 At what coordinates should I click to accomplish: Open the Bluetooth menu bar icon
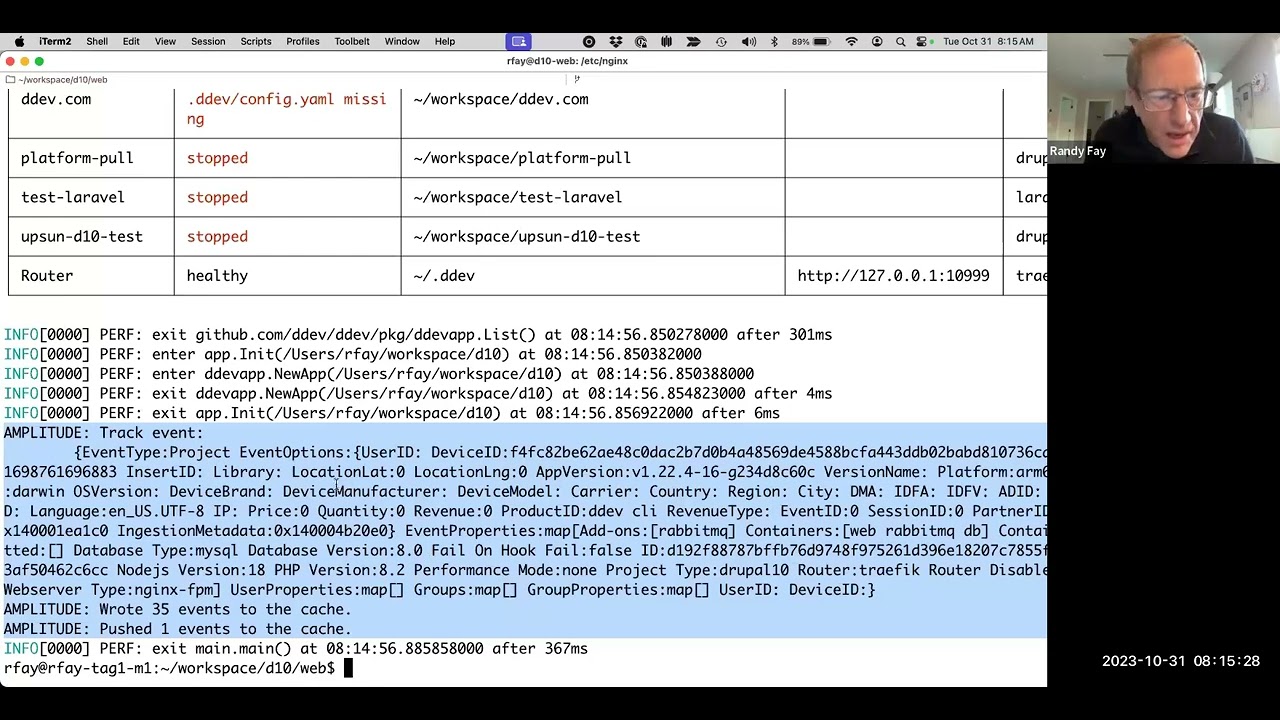pyautogui.click(x=774, y=42)
